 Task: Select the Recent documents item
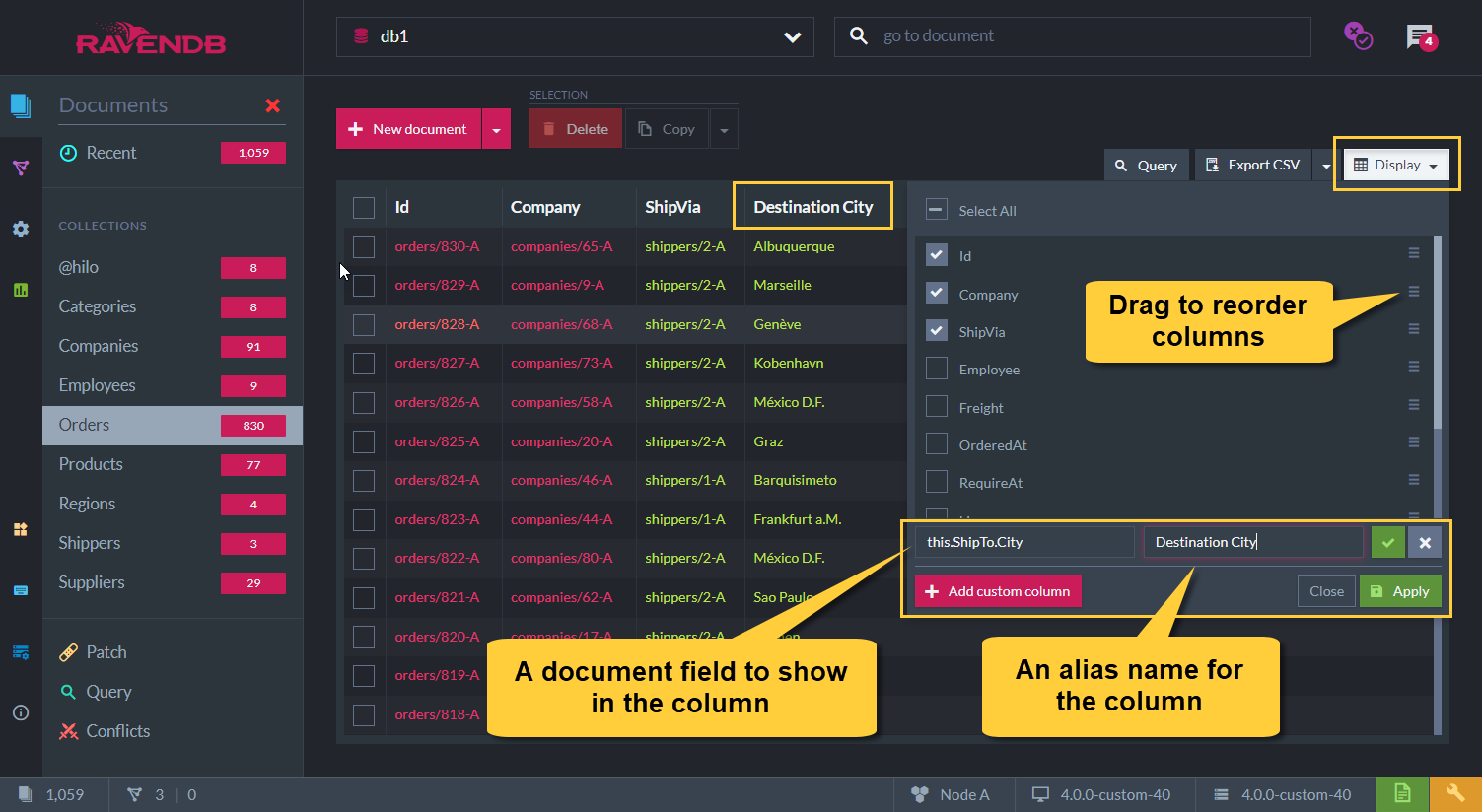[172, 153]
